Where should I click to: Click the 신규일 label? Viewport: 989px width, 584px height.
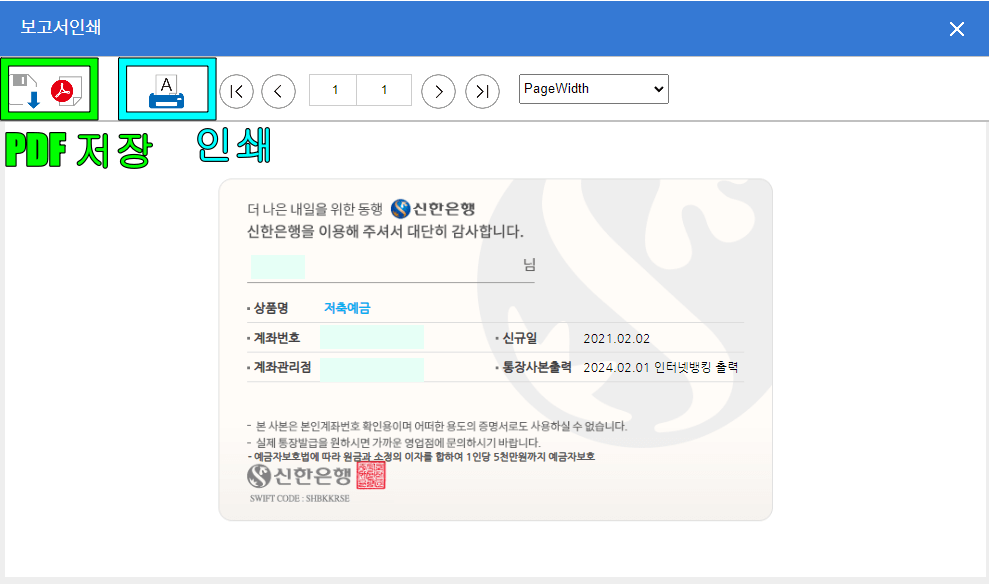click(x=519, y=338)
